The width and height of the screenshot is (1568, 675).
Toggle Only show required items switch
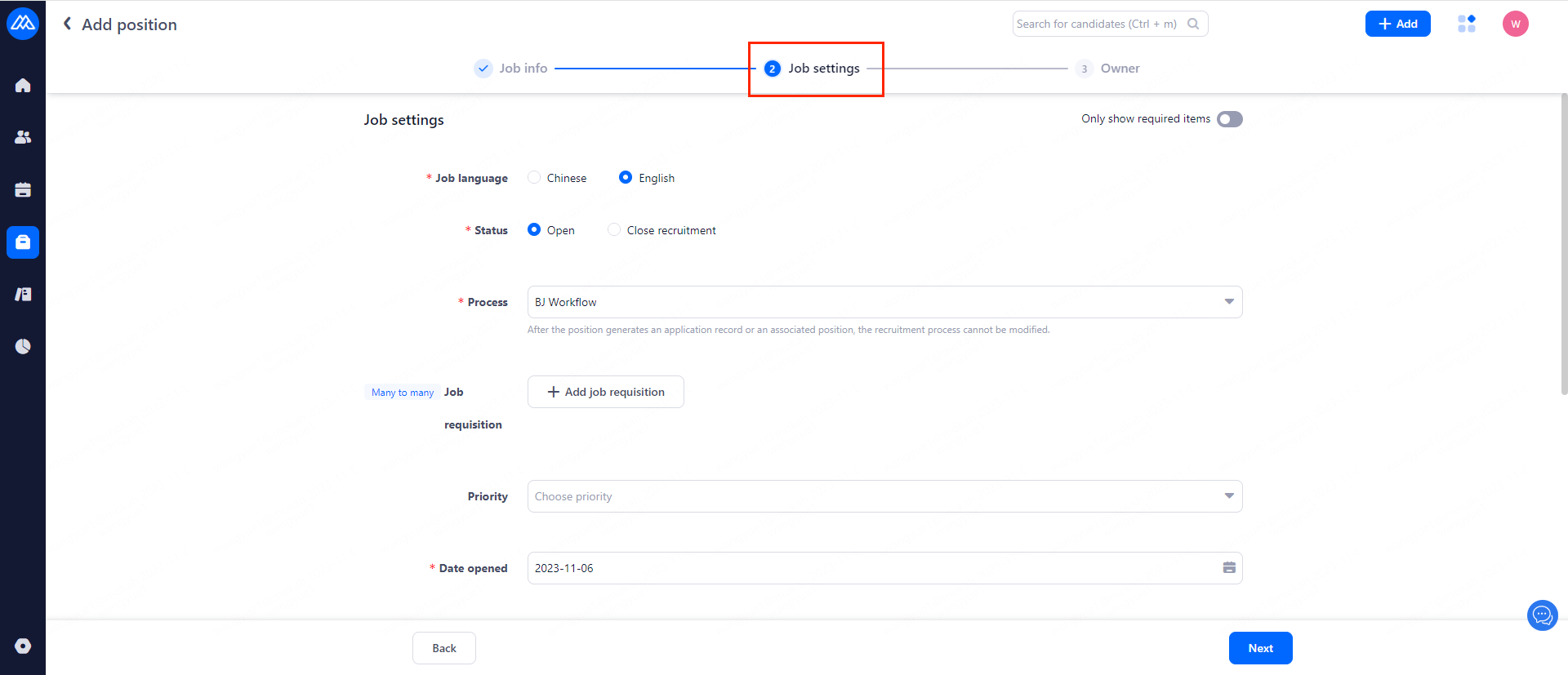point(1229,119)
